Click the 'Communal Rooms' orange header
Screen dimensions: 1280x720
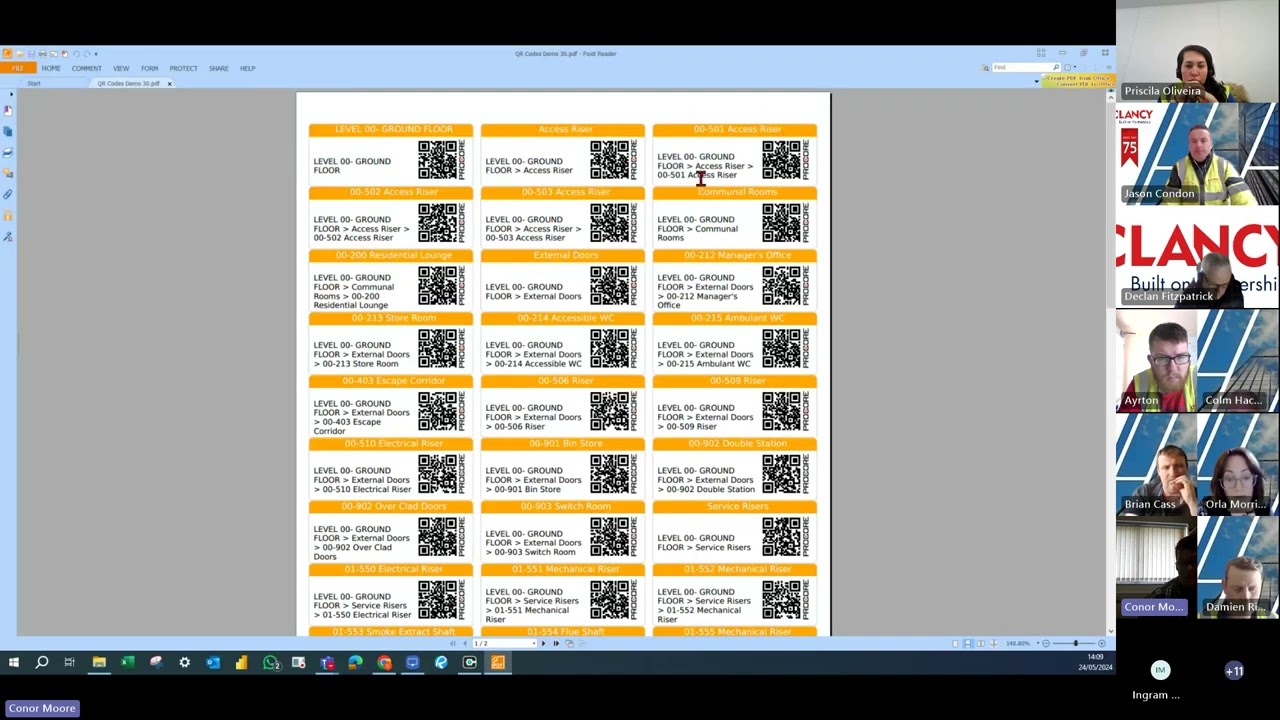tap(737, 192)
